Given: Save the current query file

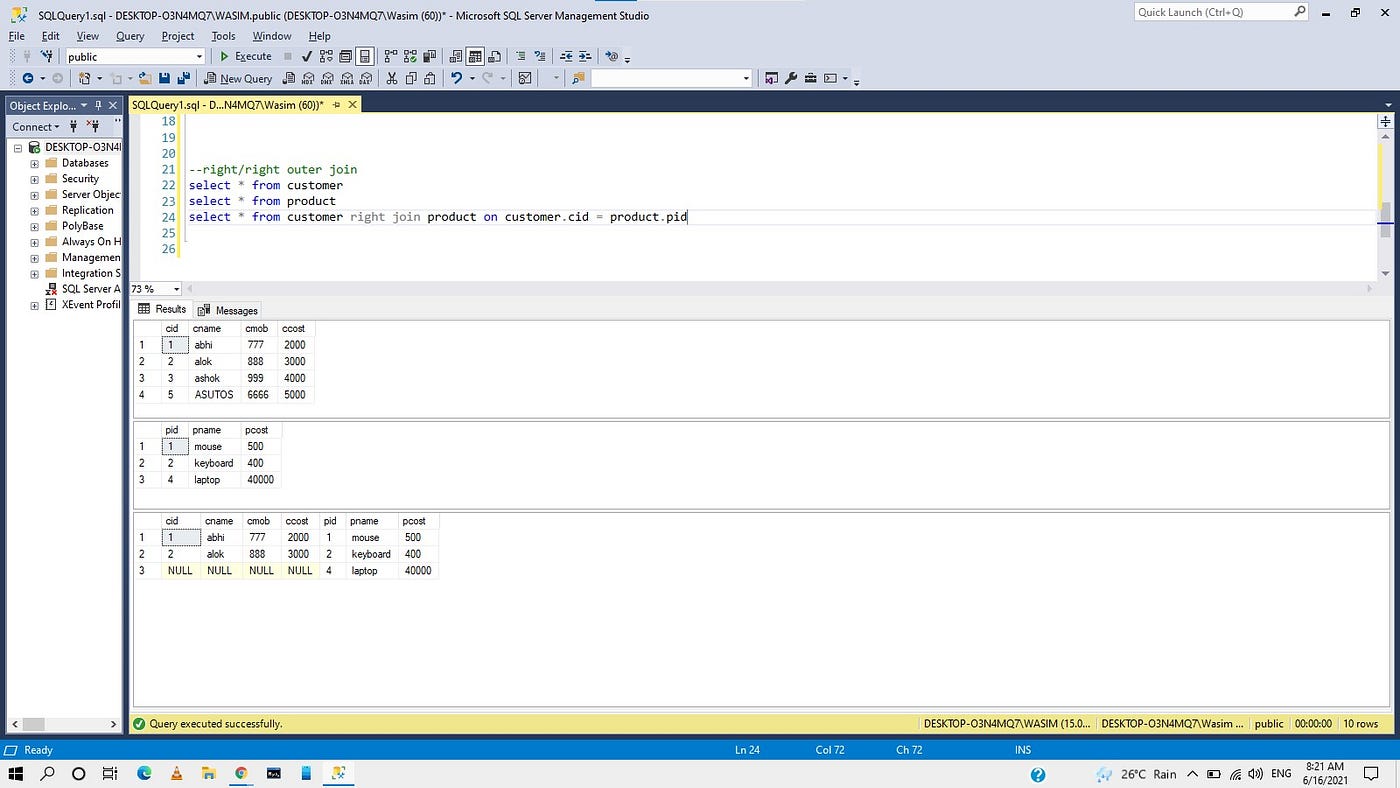Looking at the screenshot, I should click(164, 78).
